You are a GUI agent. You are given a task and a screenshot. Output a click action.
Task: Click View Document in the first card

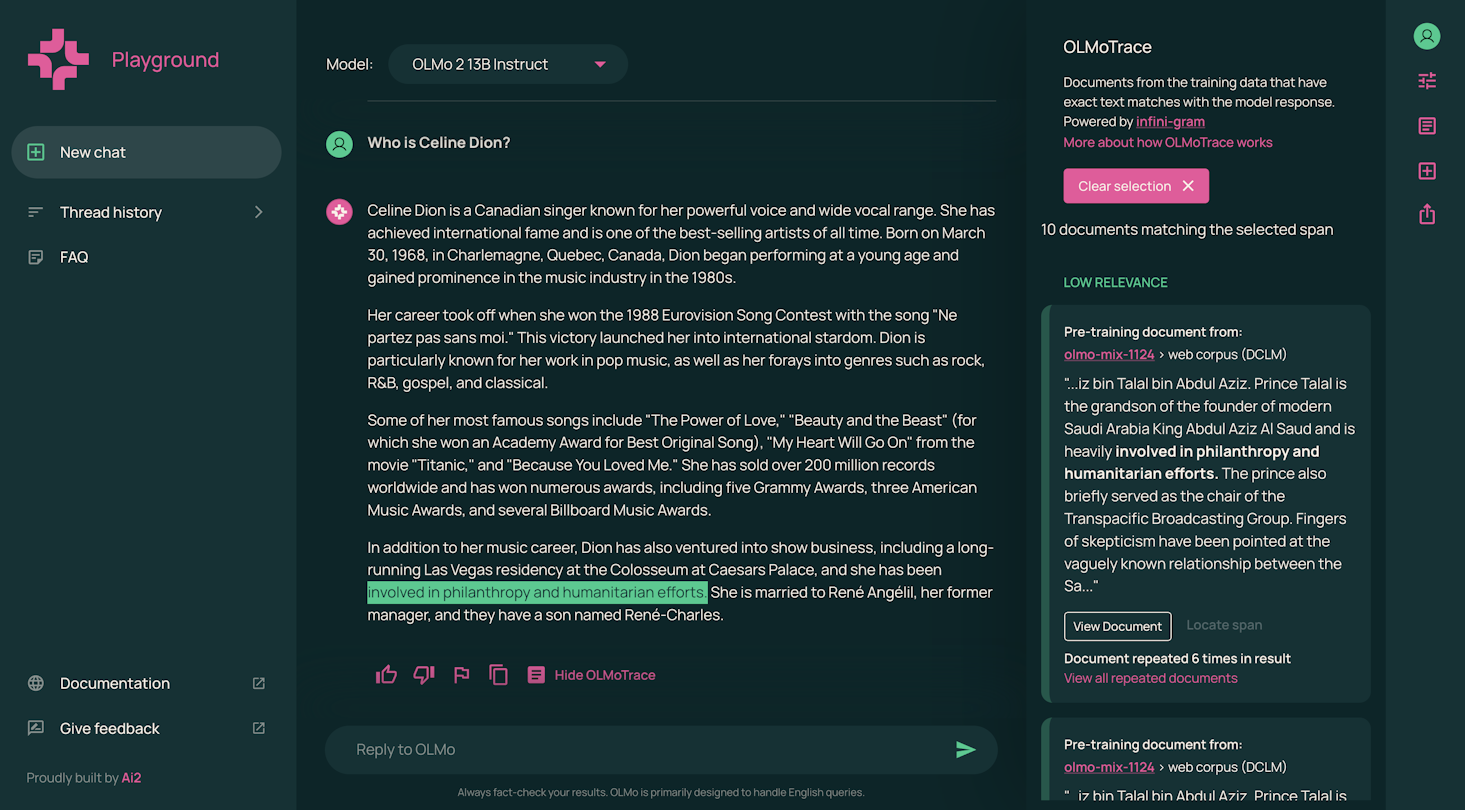tap(1117, 626)
